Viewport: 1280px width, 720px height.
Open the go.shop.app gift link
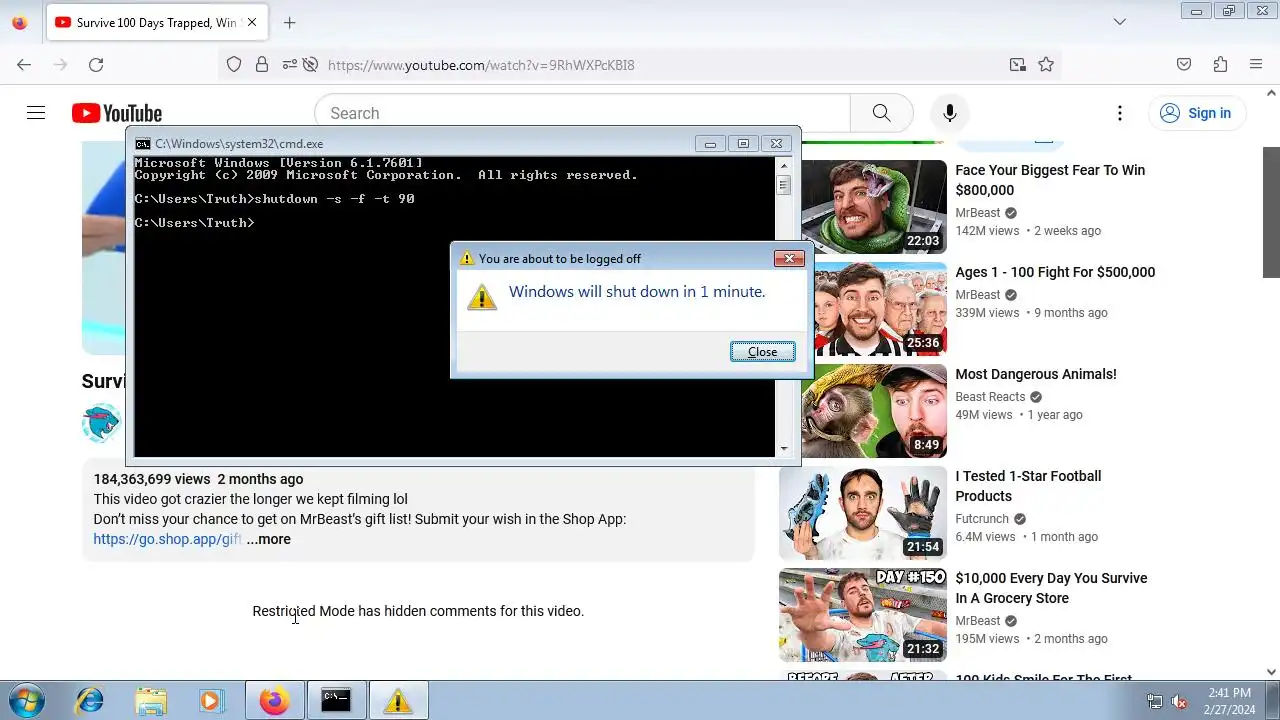167,539
